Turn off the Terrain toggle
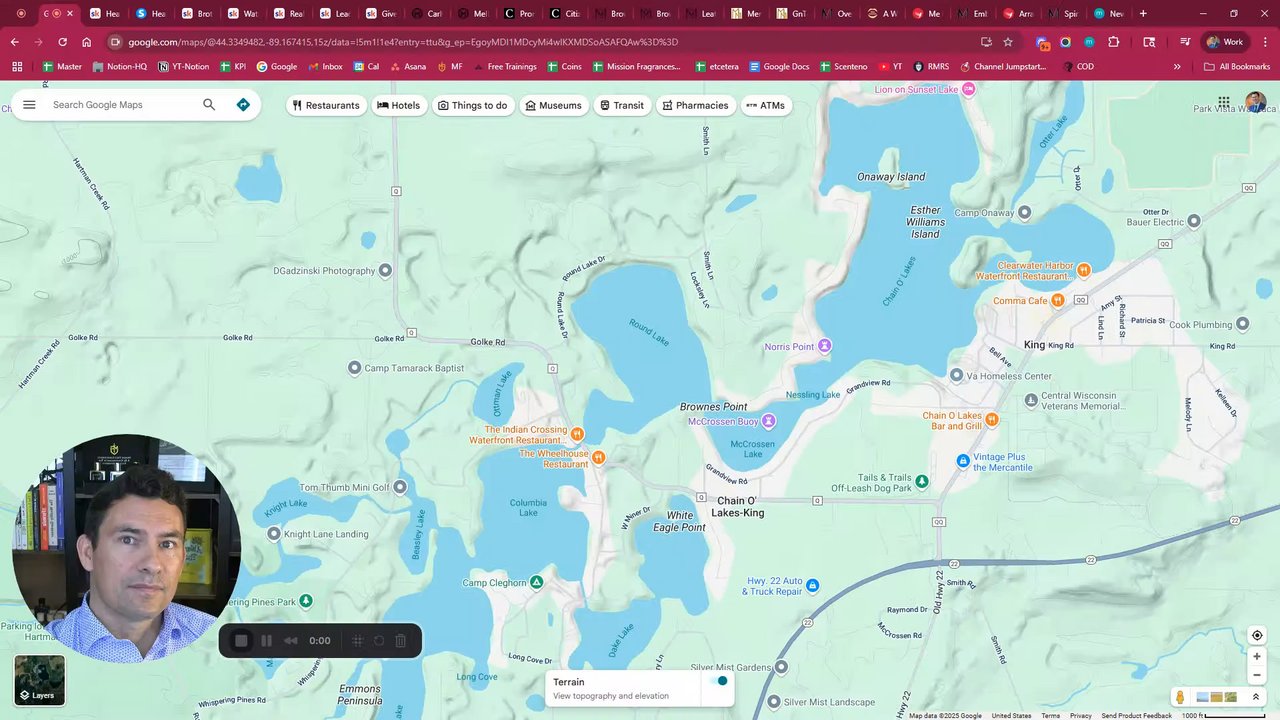 tap(720, 681)
